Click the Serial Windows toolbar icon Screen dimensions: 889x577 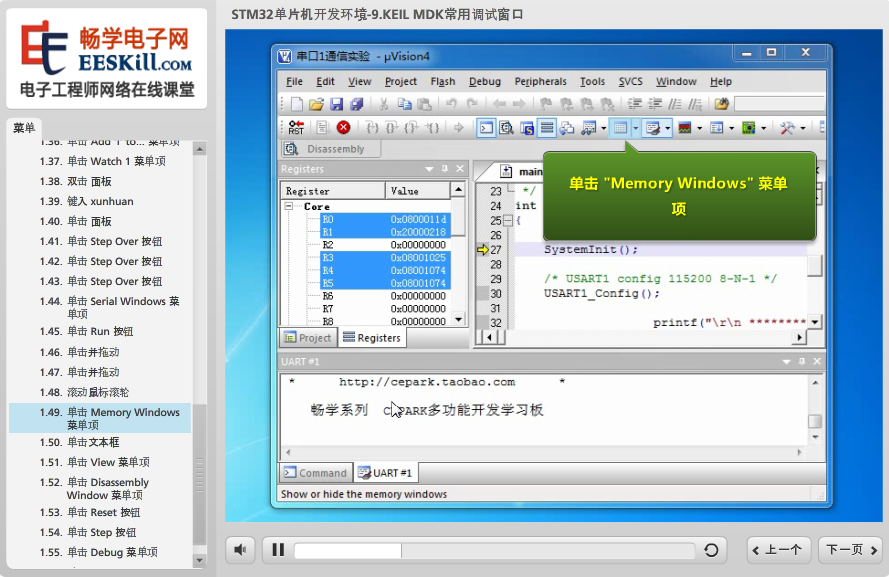(653, 128)
